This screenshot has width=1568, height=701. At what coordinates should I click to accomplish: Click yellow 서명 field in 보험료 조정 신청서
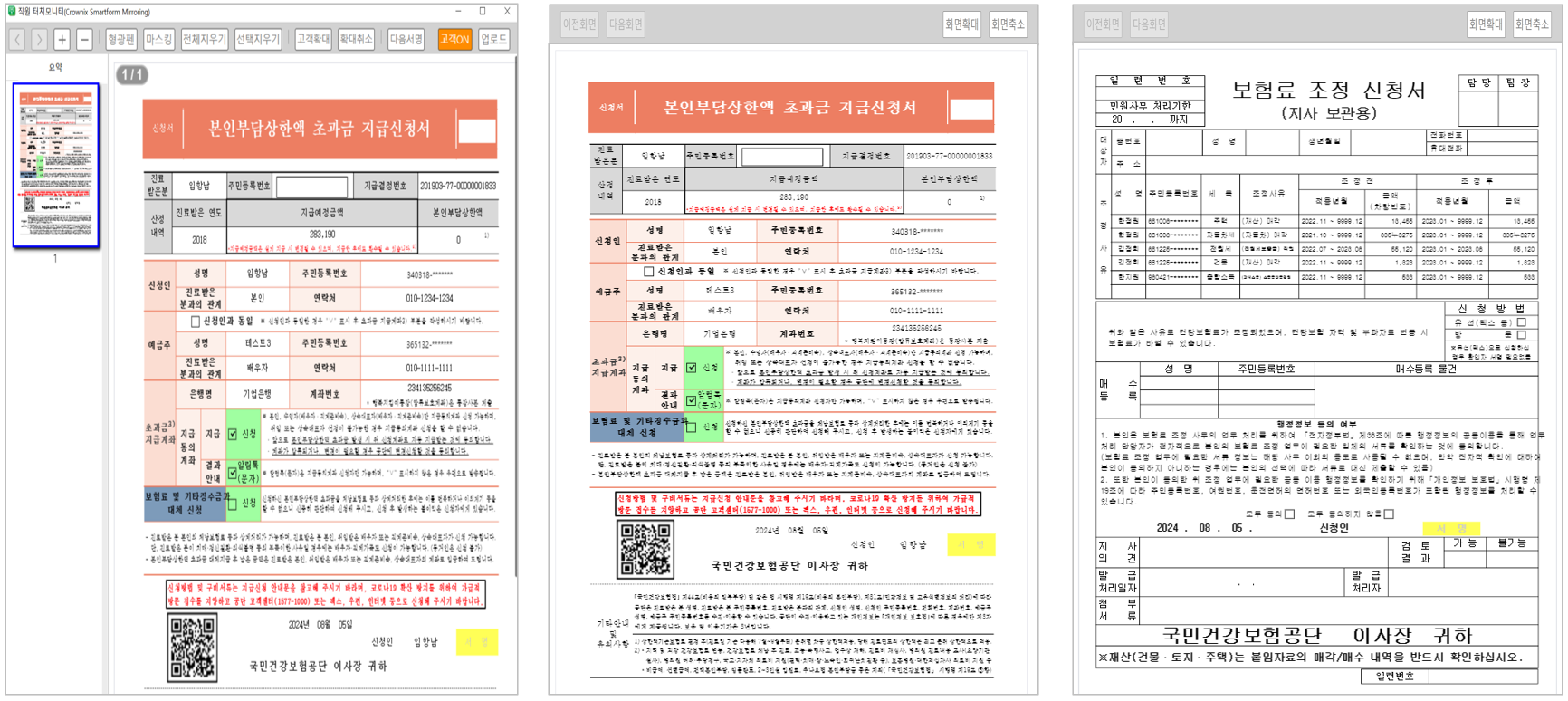pos(1450,528)
